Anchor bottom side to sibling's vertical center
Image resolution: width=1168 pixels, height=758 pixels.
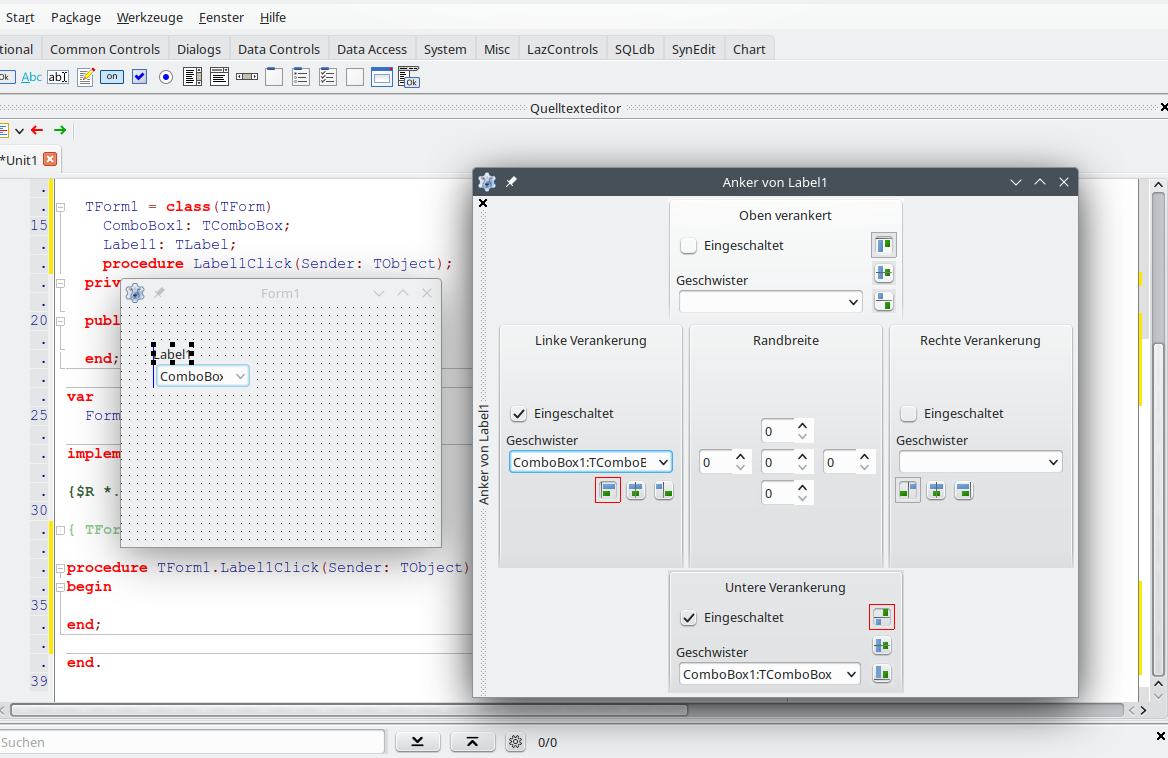pos(882,646)
